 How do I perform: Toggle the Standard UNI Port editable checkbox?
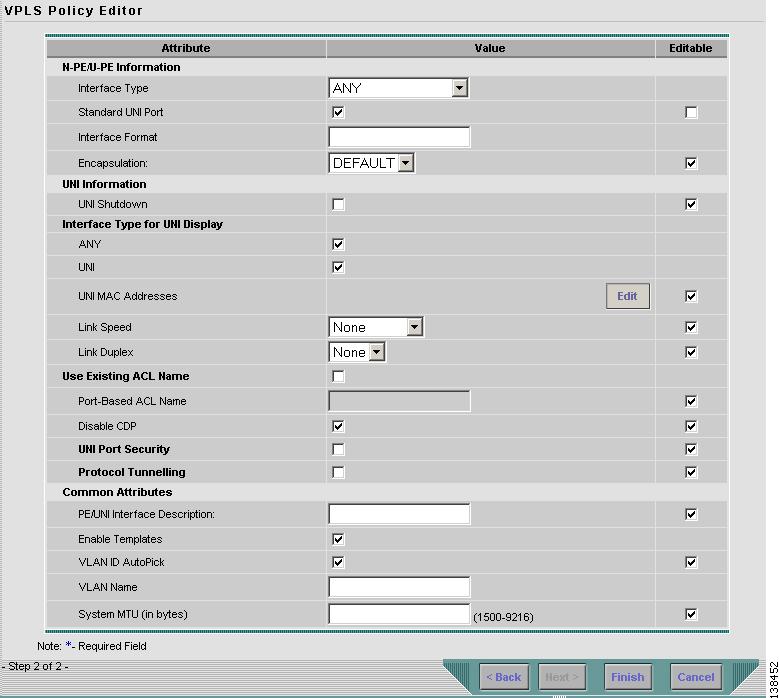click(x=691, y=112)
